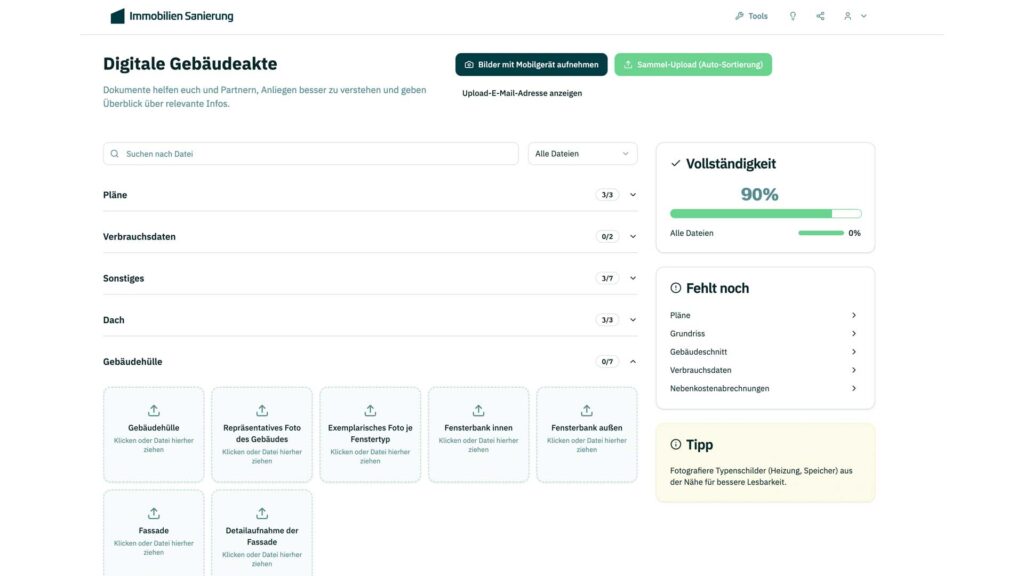Open the Tools menu
1024x576 pixels.
[751, 16]
